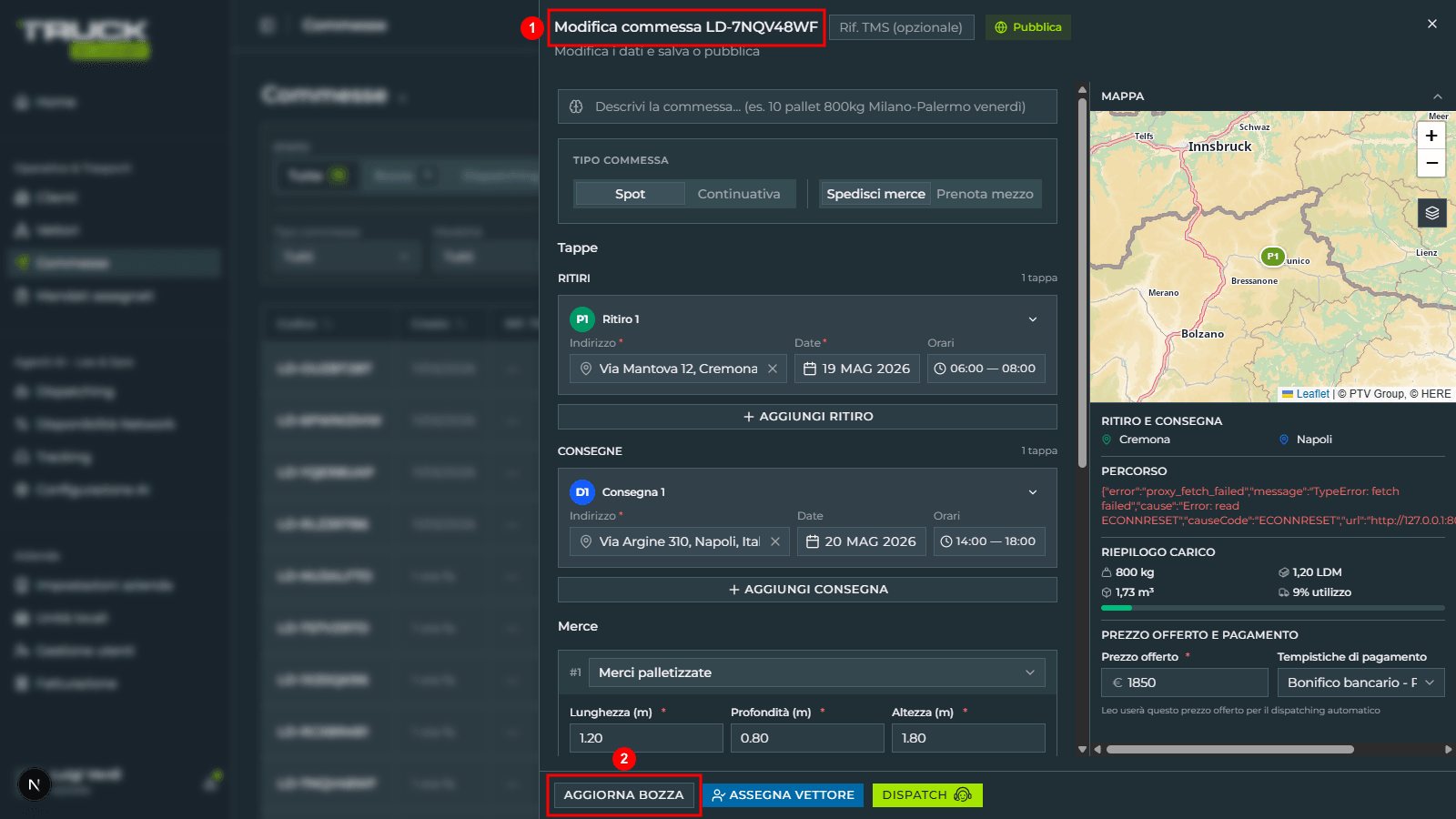Click the 1,20 LDM icon
The height and width of the screenshot is (819, 1456).
[x=1284, y=572]
